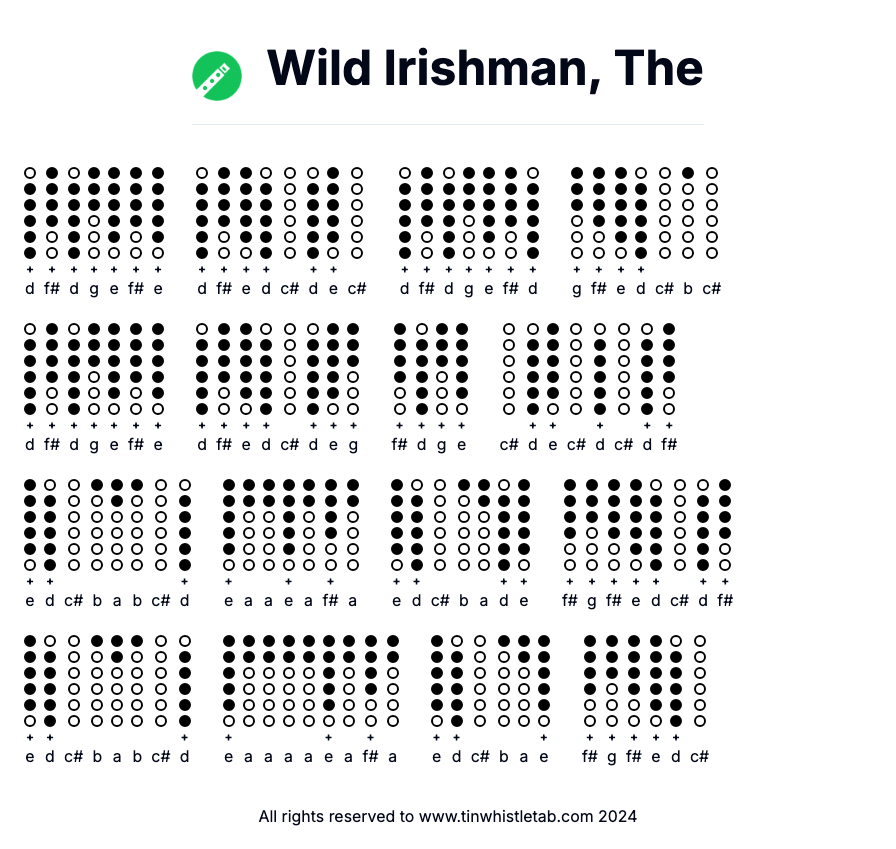Click the "Wild Irishman, The" song title
The image size is (896, 849).
(485, 68)
